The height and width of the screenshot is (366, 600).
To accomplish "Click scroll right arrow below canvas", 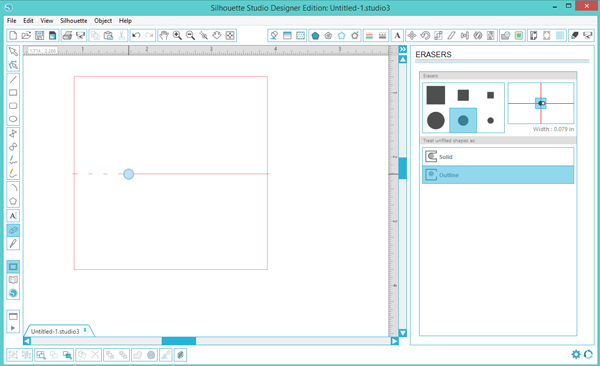I will click(395, 341).
